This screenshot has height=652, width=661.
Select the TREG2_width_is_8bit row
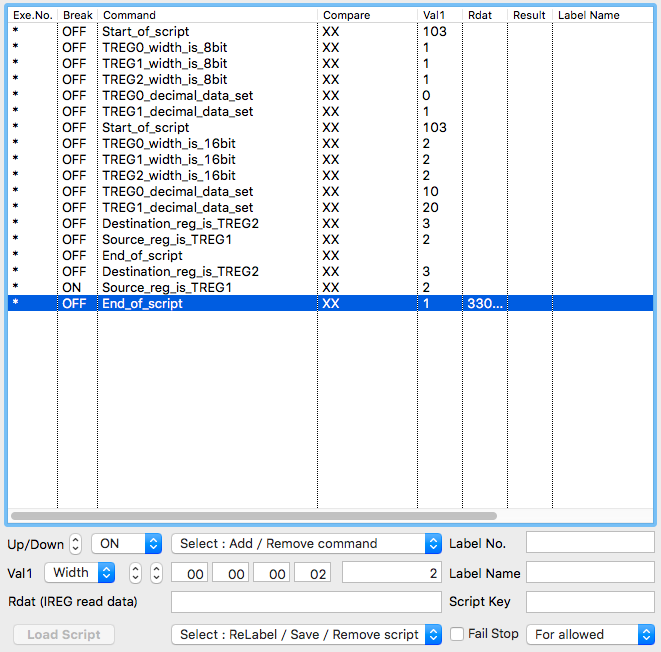point(330,80)
